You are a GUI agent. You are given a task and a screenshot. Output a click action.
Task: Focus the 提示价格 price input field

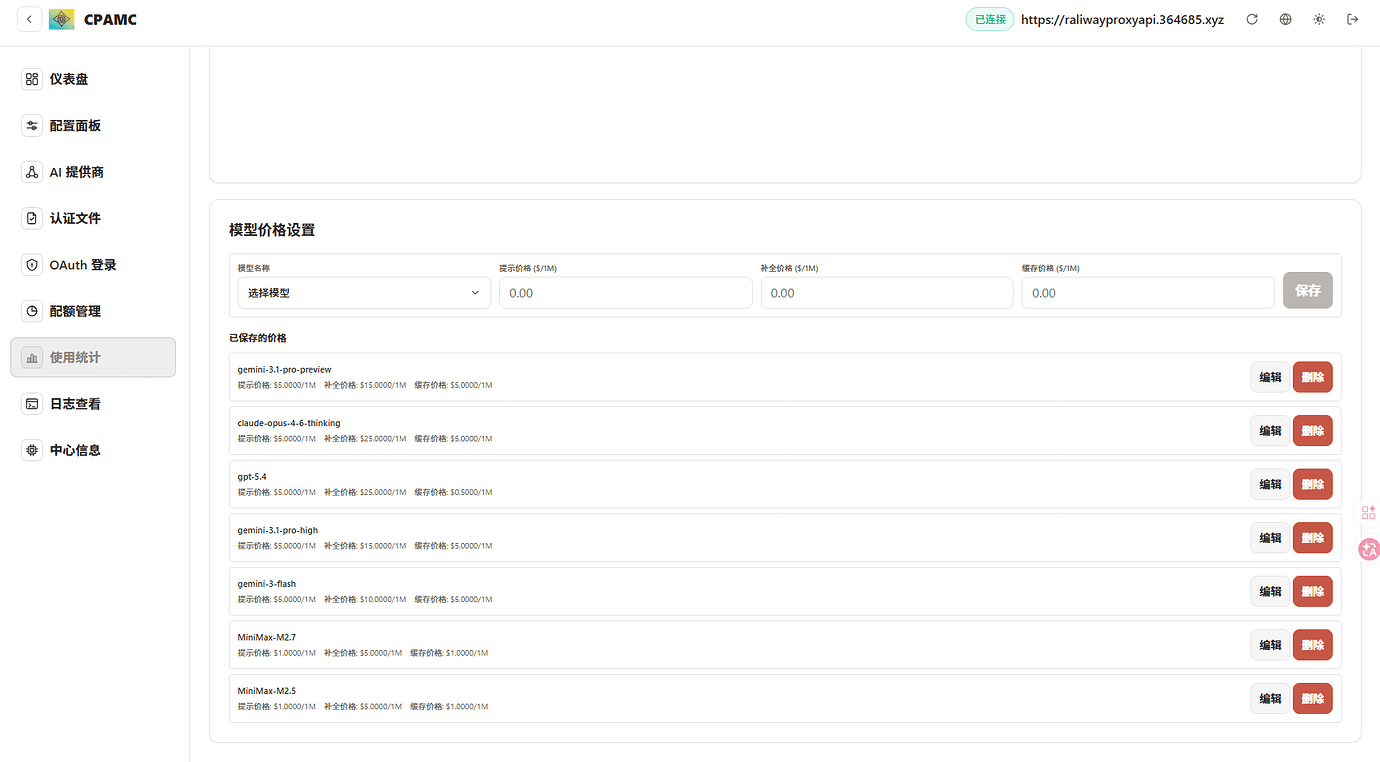pyautogui.click(x=625, y=293)
